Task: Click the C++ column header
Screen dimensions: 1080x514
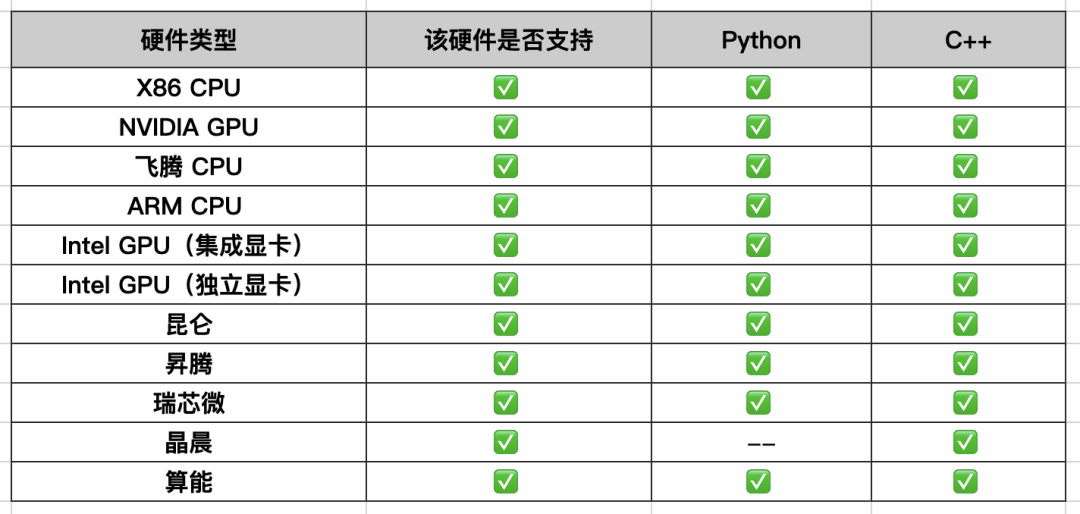Action: pyautogui.click(x=968, y=40)
